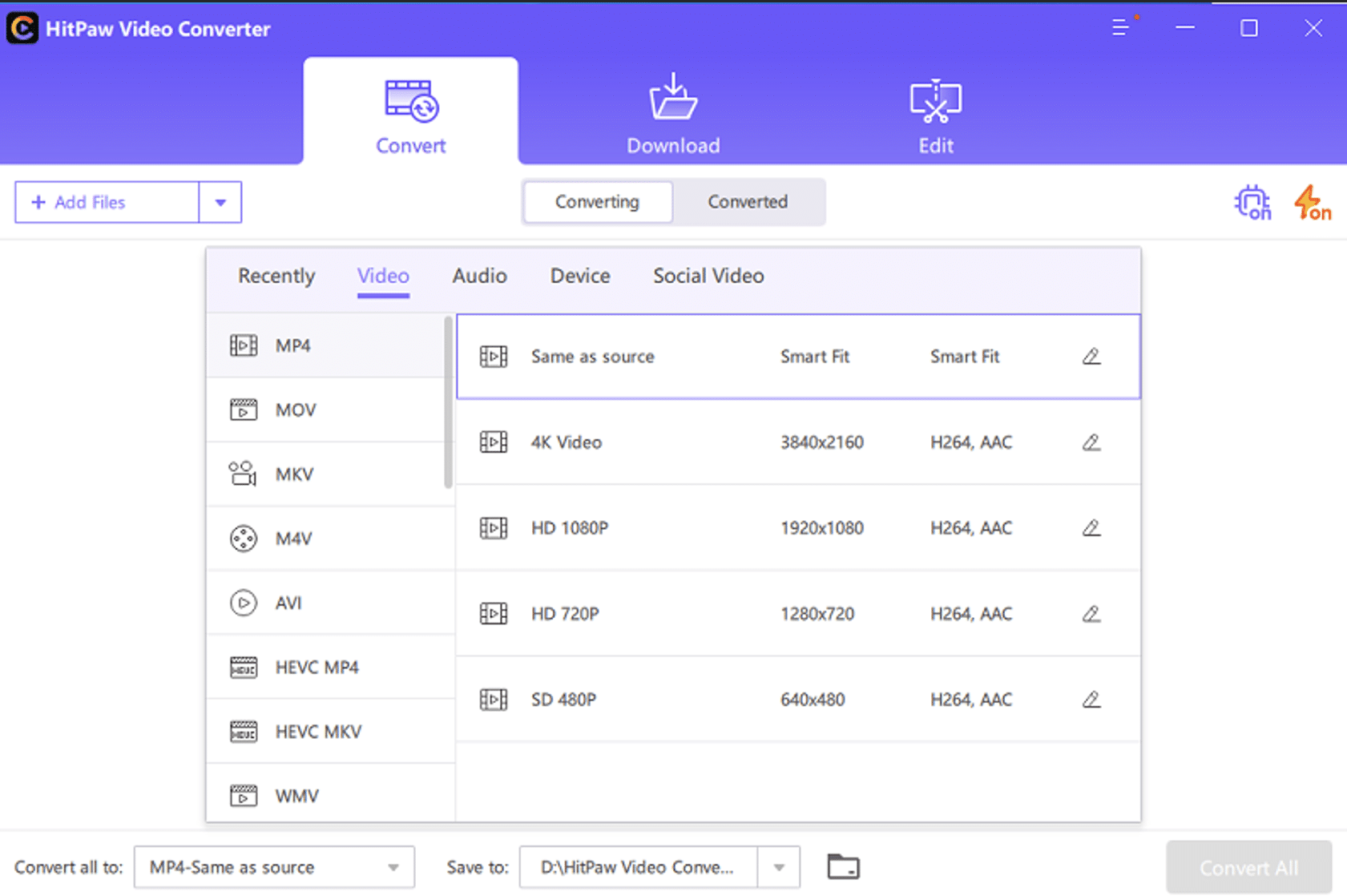Click the WMV format icon
Image resolution: width=1347 pixels, height=896 pixels.
pos(244,796)
